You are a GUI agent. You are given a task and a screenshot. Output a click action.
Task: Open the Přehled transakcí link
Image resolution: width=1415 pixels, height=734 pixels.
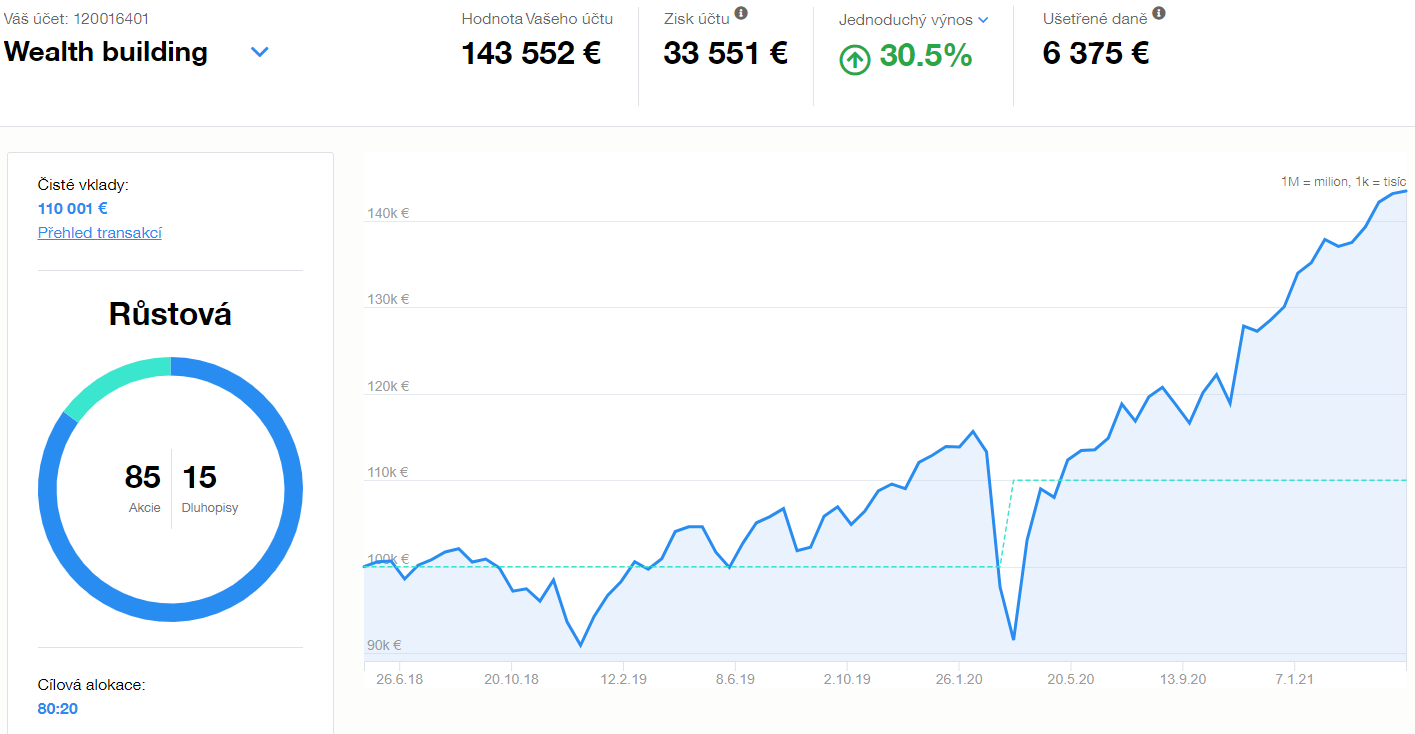[99, 233]
